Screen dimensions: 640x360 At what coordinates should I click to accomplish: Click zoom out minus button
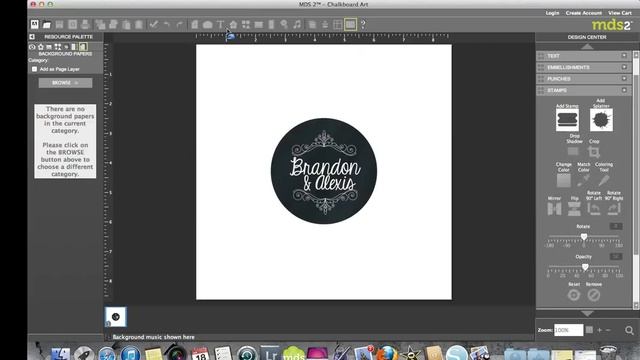tap(608, 330)
